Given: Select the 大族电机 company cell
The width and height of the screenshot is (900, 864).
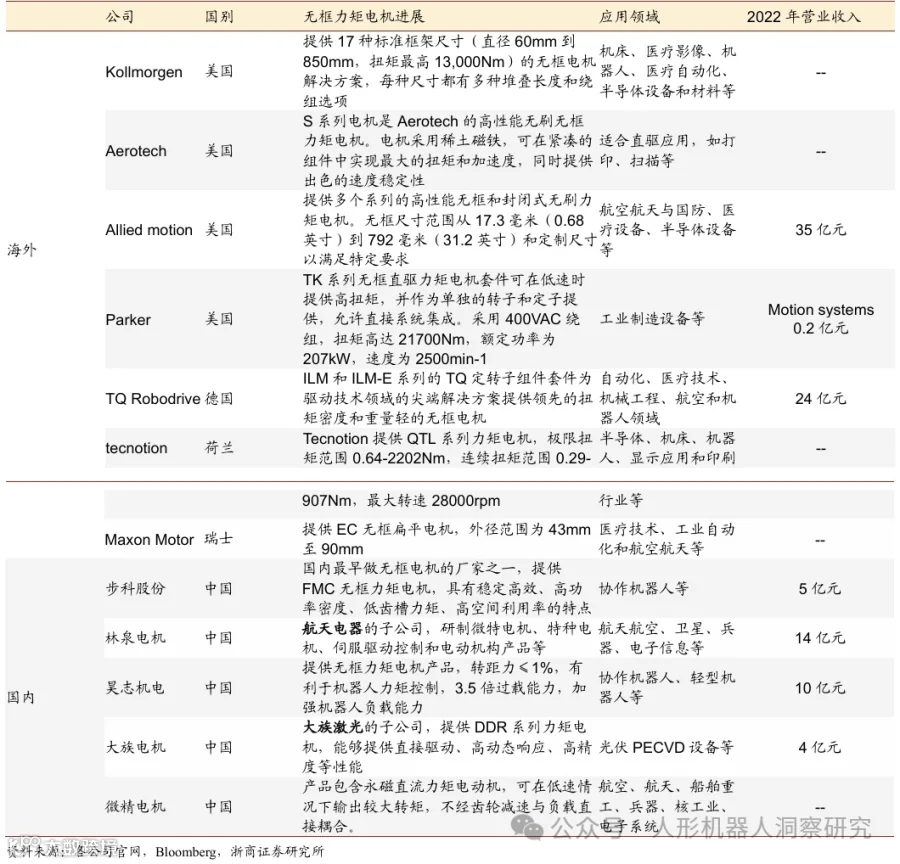Looking at the screenshot, I should click(135, 747).
